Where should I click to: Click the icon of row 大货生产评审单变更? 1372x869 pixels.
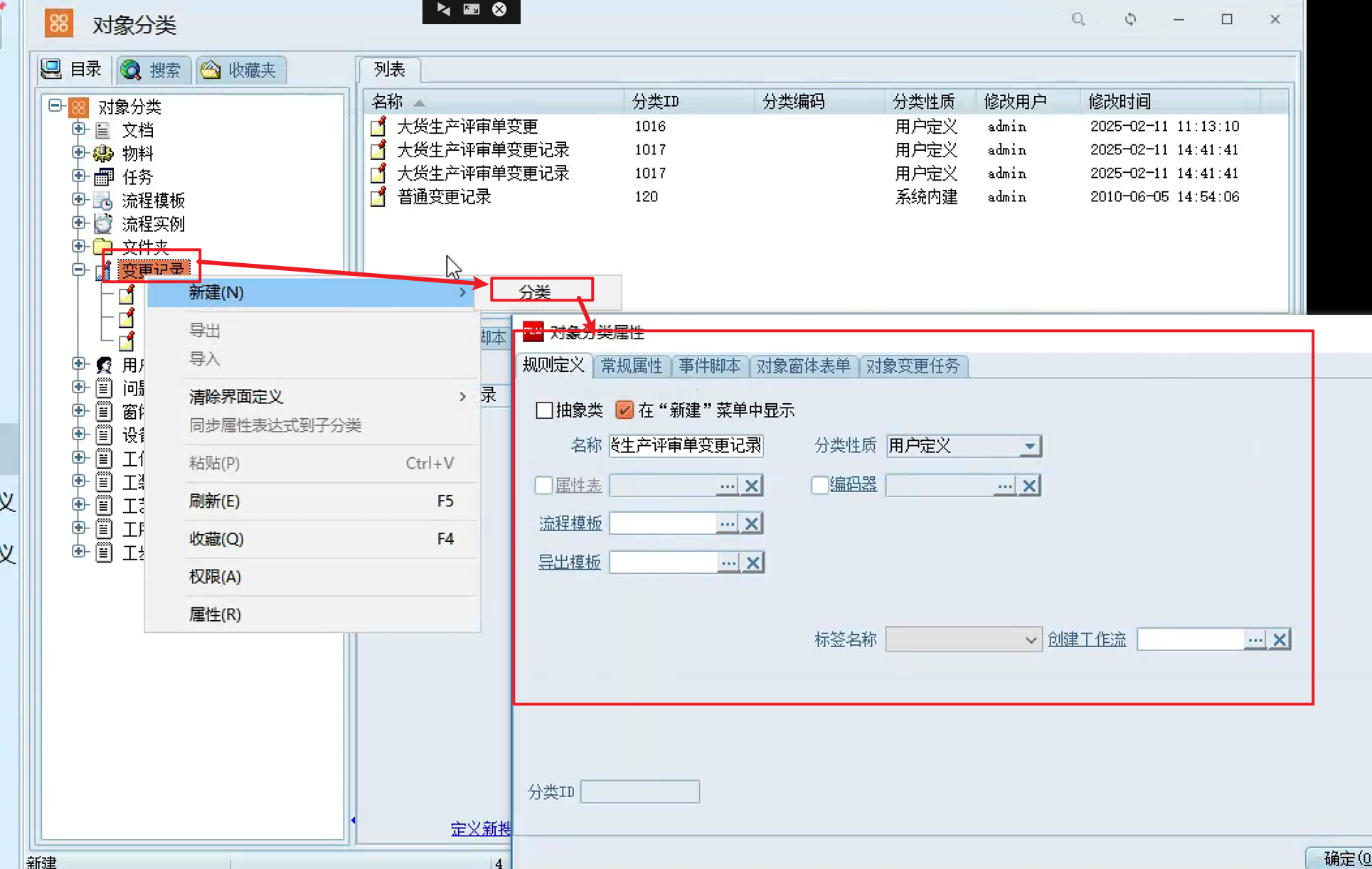pyautogui.click(x=379, y=127)
